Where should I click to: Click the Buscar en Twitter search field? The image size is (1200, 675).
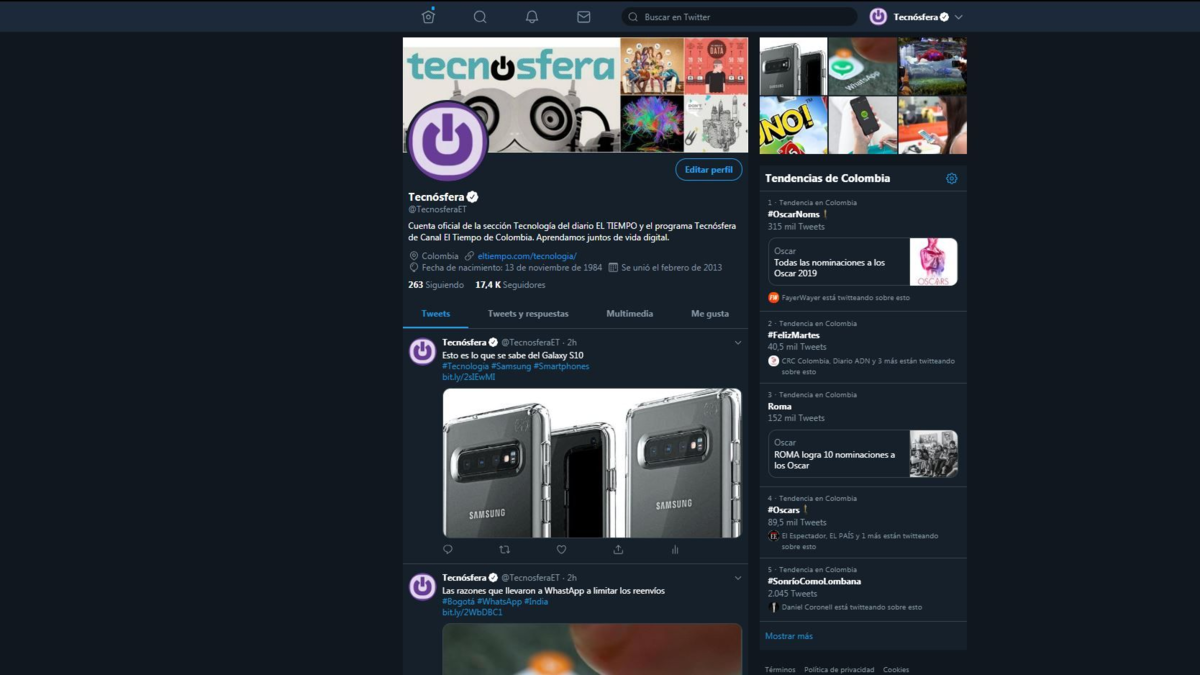745,17
